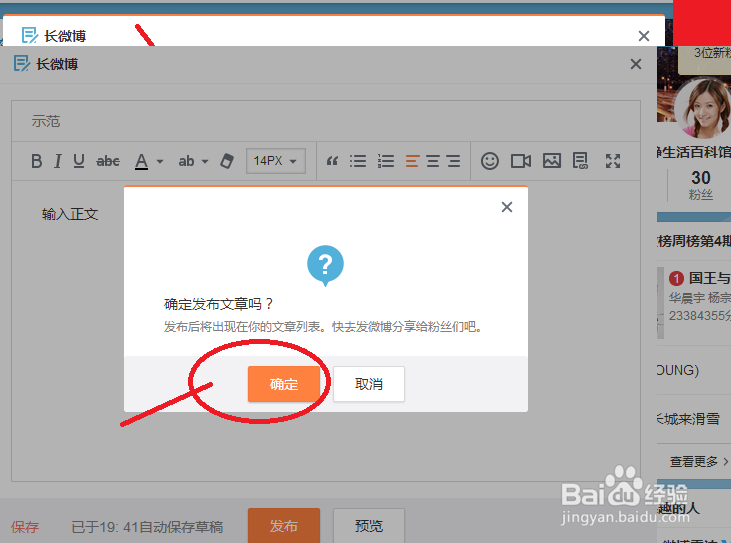The image size is (731, 543).
Task: Select the center-align icon
Action: (433, 161)
